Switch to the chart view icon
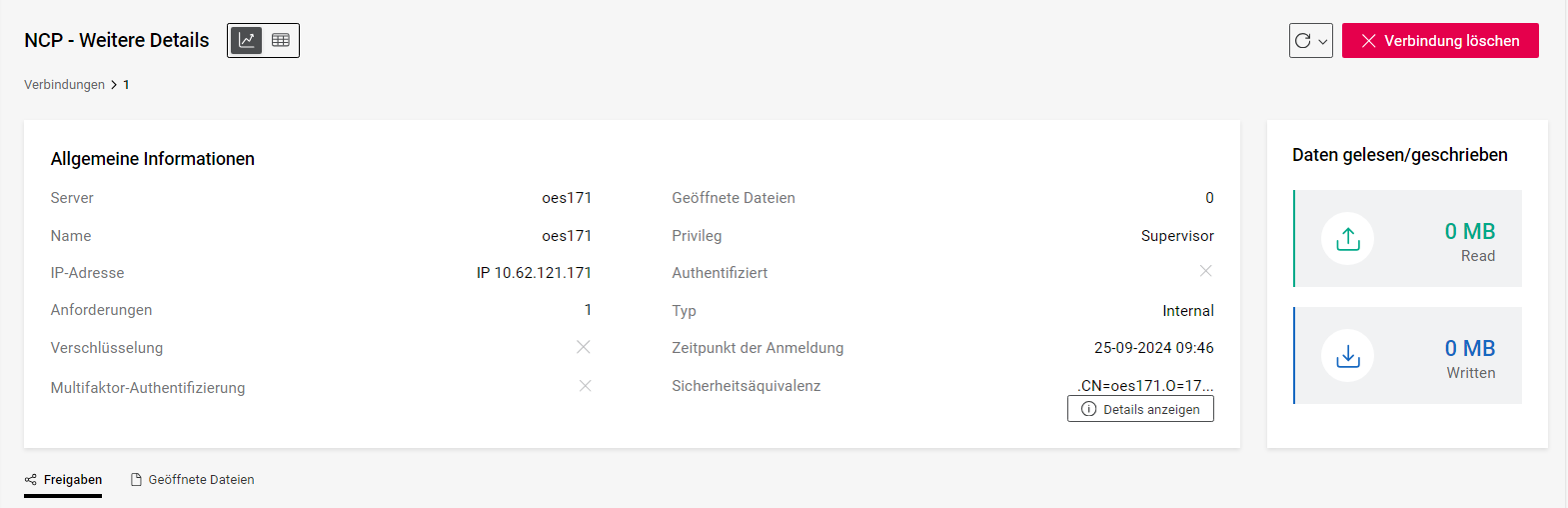This screenshot has width=1568, height=508. [x=247, y=40]
